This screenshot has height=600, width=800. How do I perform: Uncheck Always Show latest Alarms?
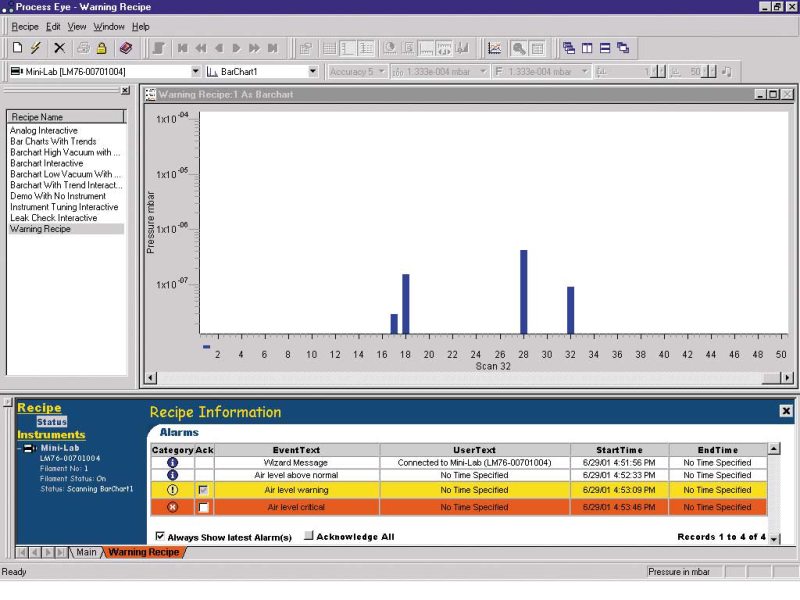click(x=162, y=537)
